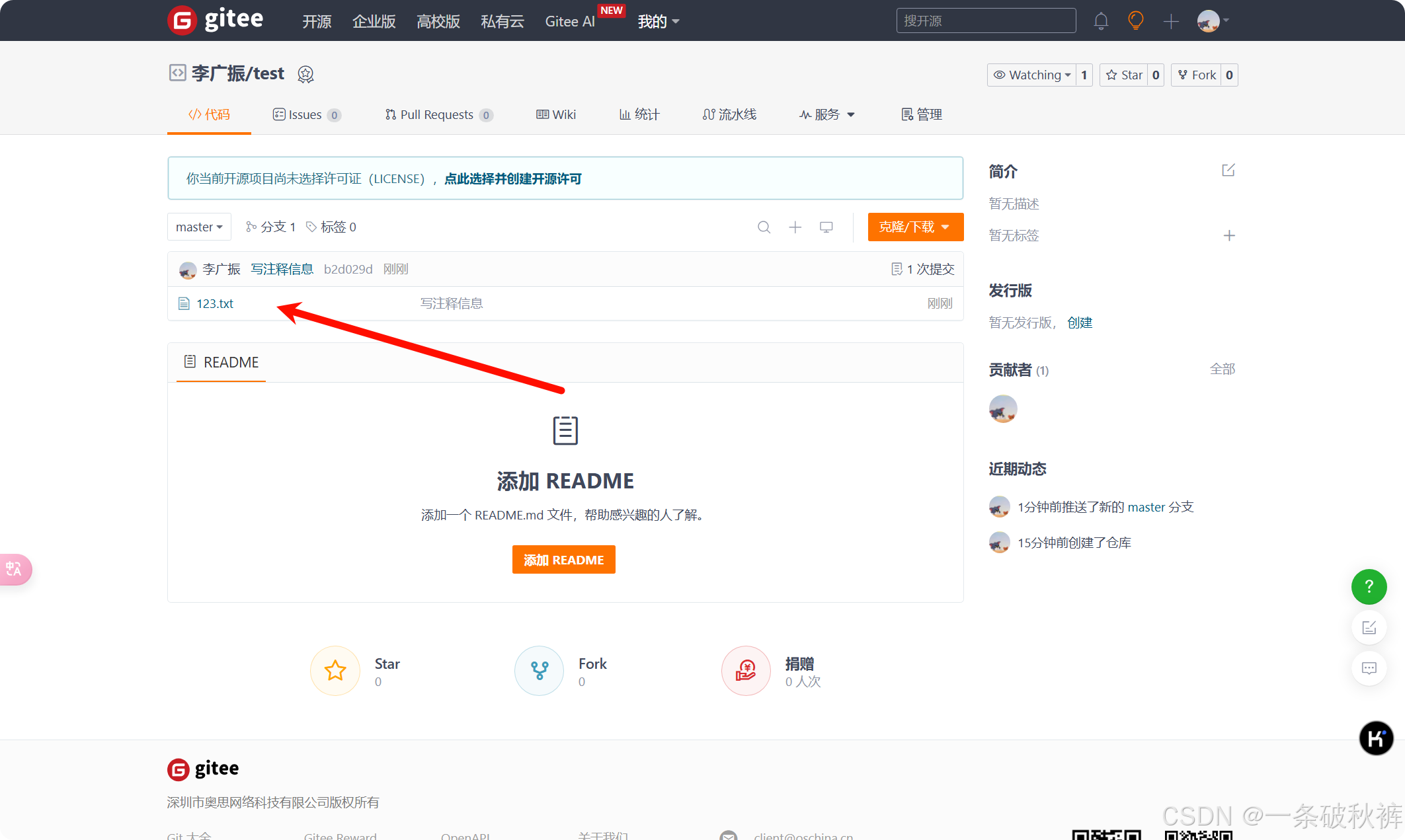Open the 统计 tab

tap(639, 115)
